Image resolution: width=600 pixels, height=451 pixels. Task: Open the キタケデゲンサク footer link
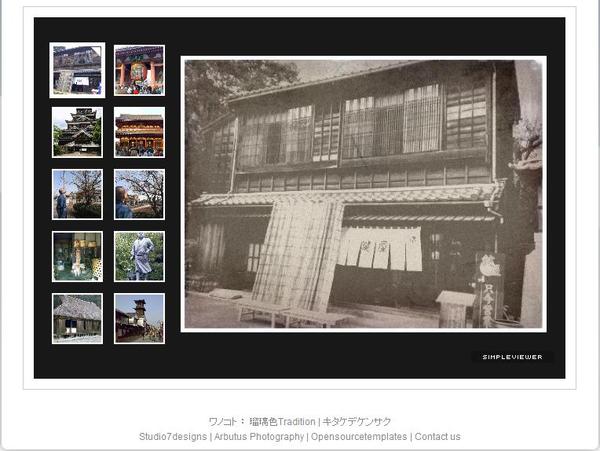(357, 422)
